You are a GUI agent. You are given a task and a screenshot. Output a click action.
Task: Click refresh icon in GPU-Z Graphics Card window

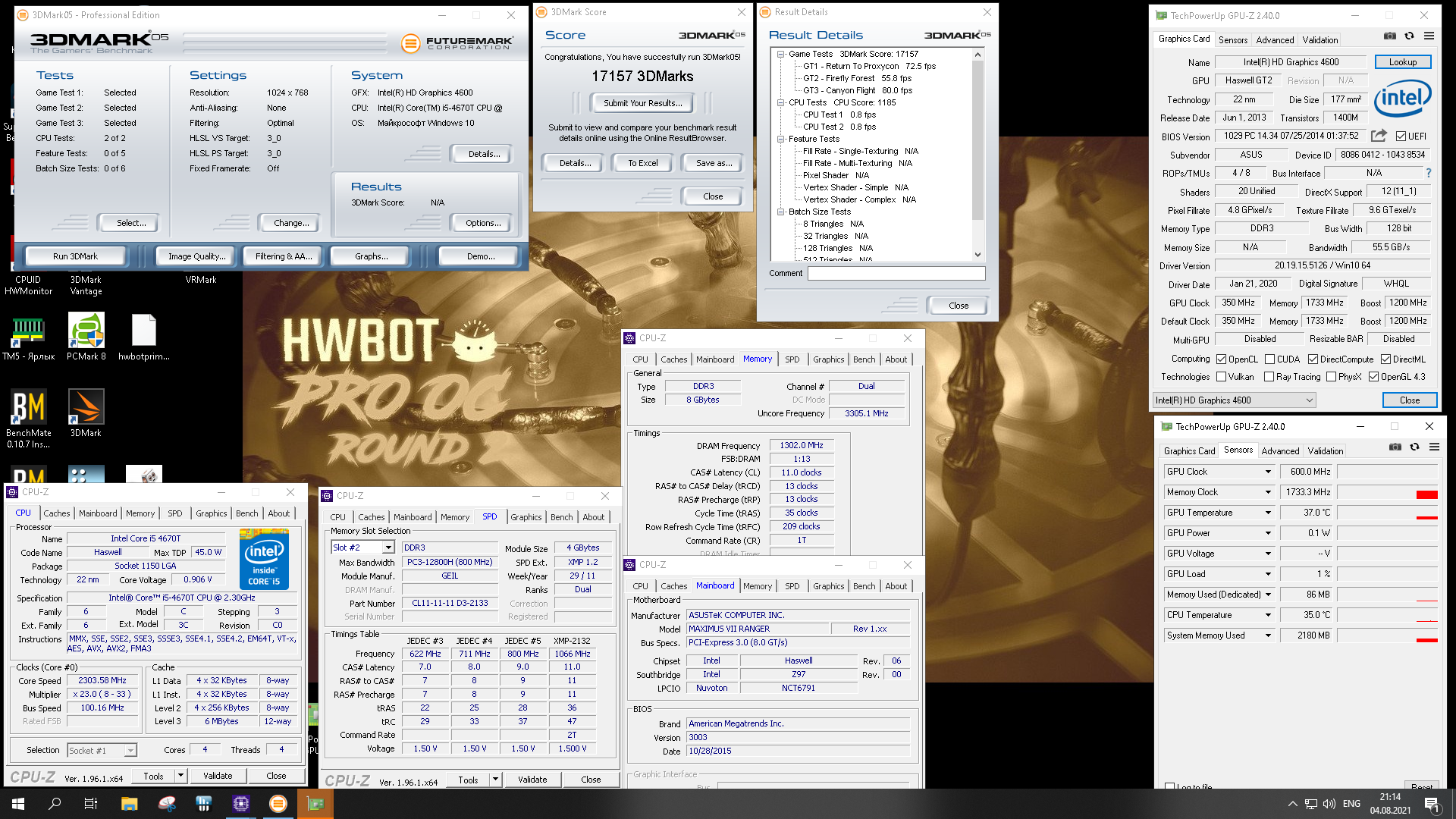click(1409, 36)
